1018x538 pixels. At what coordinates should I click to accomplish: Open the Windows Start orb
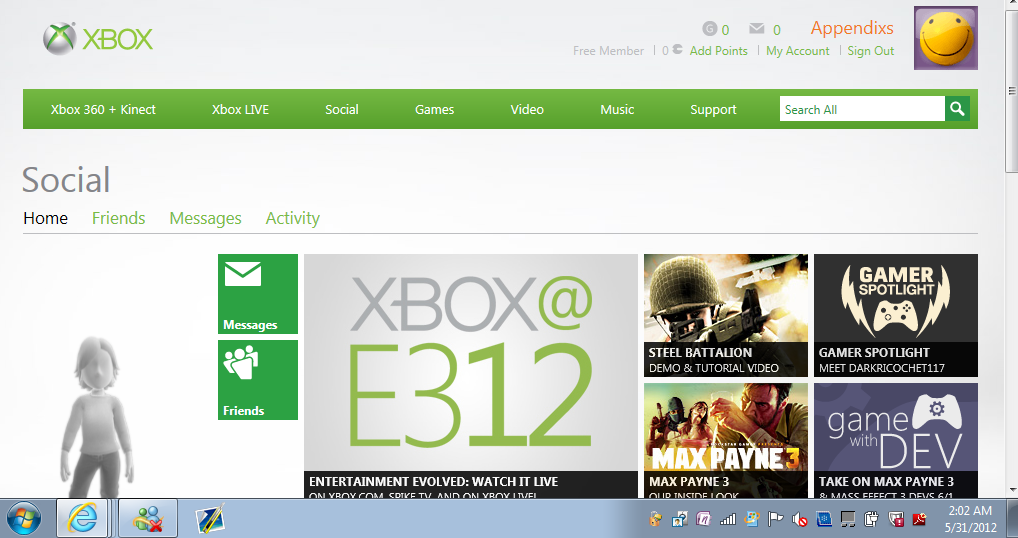[x=24, y=519]
